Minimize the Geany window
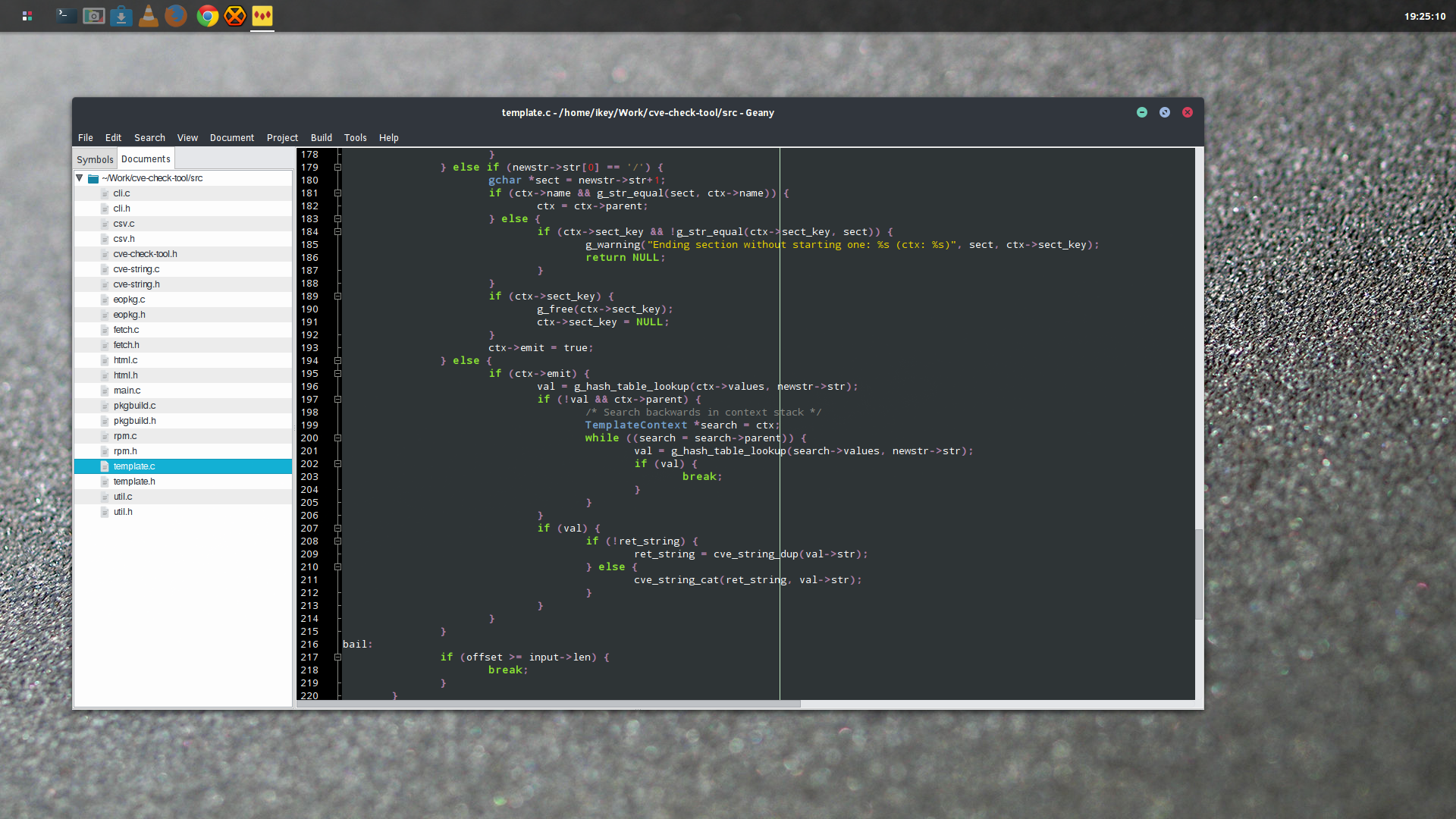Viewport: 1456px width, 819px height. [x=1142, y=112]
